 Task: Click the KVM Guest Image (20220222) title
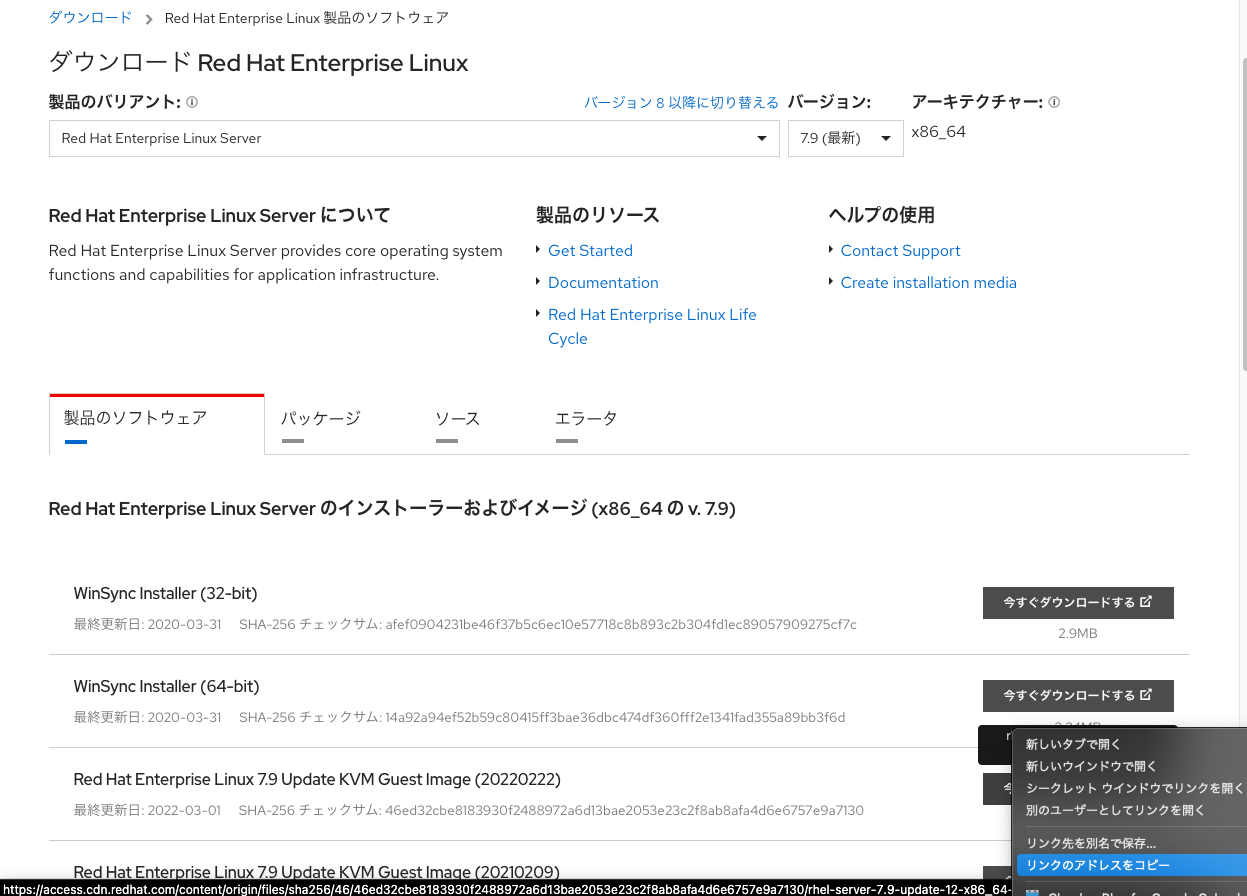click(317, 779)
